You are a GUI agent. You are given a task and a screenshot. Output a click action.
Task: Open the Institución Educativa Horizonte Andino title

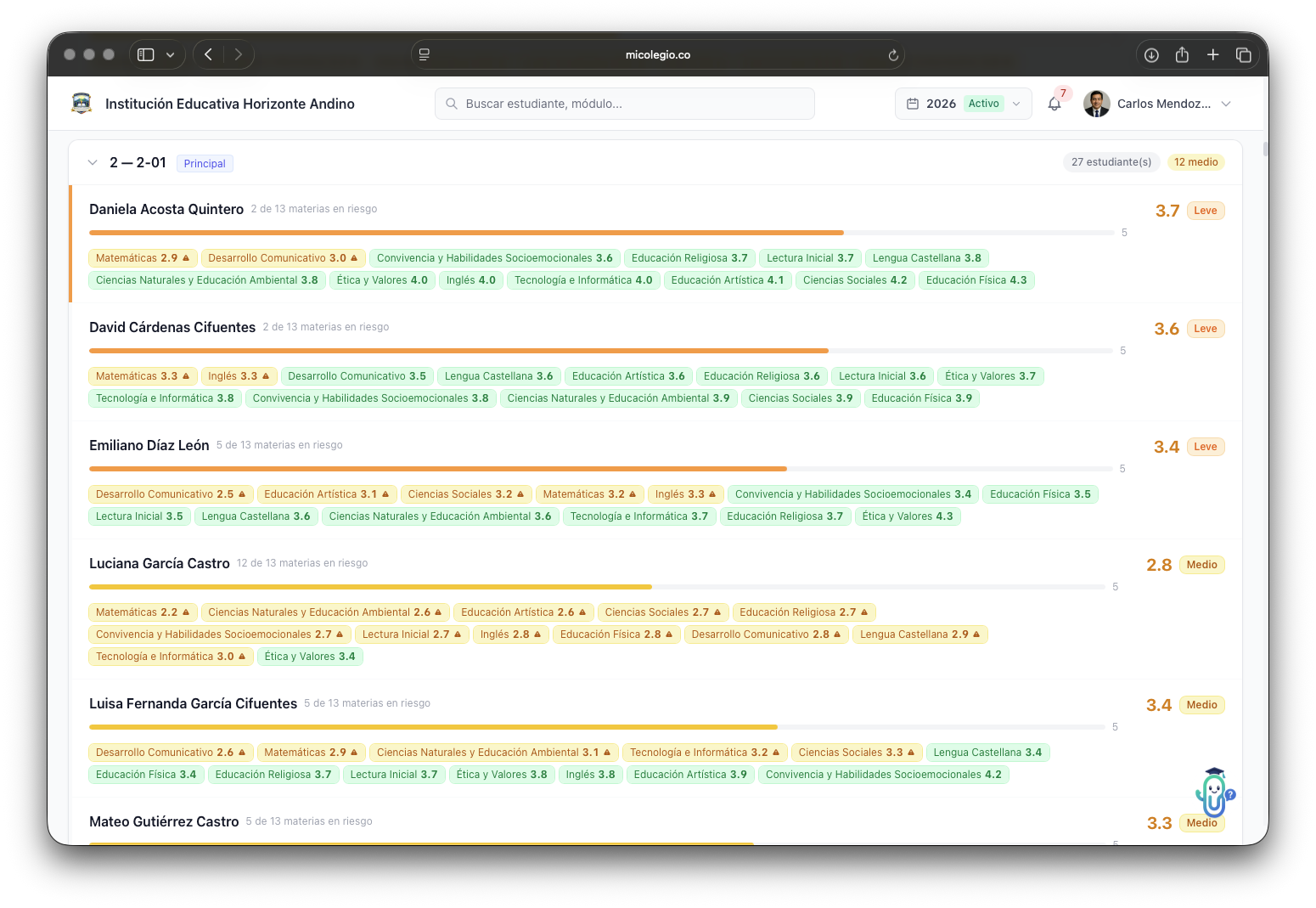230,104
